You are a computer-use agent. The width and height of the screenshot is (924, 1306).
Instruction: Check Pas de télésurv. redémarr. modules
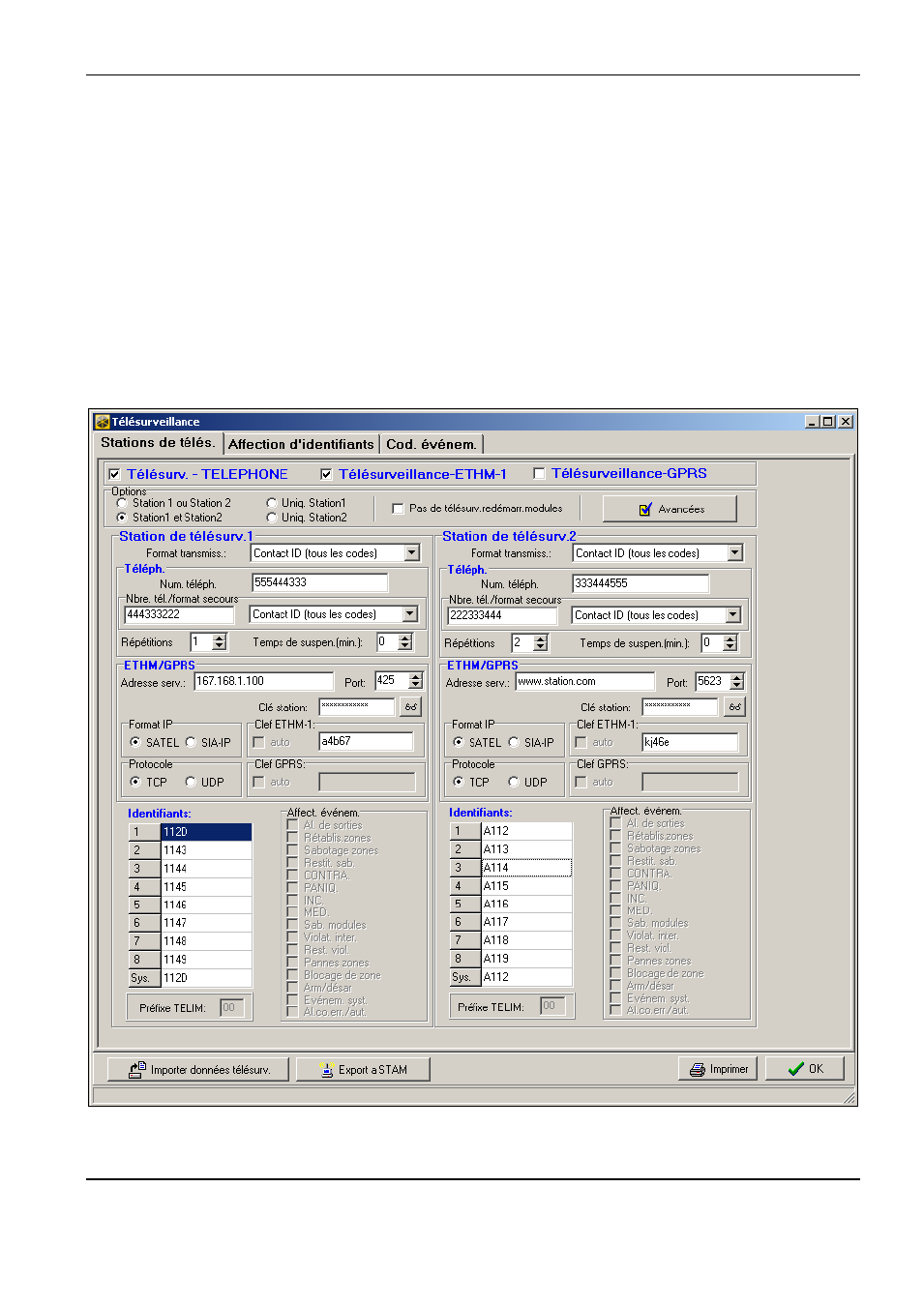click(x=398, y=508)
